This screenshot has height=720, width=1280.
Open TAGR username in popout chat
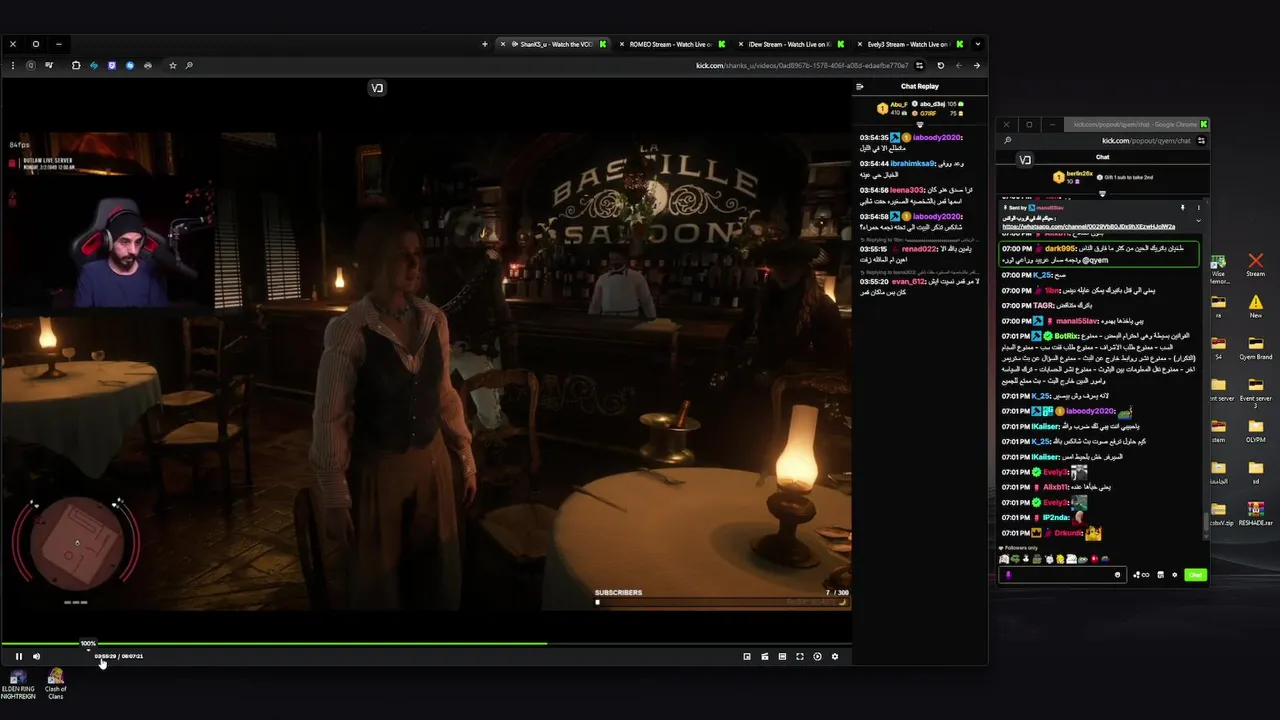pyautogui.click(x=1044, y=305)
